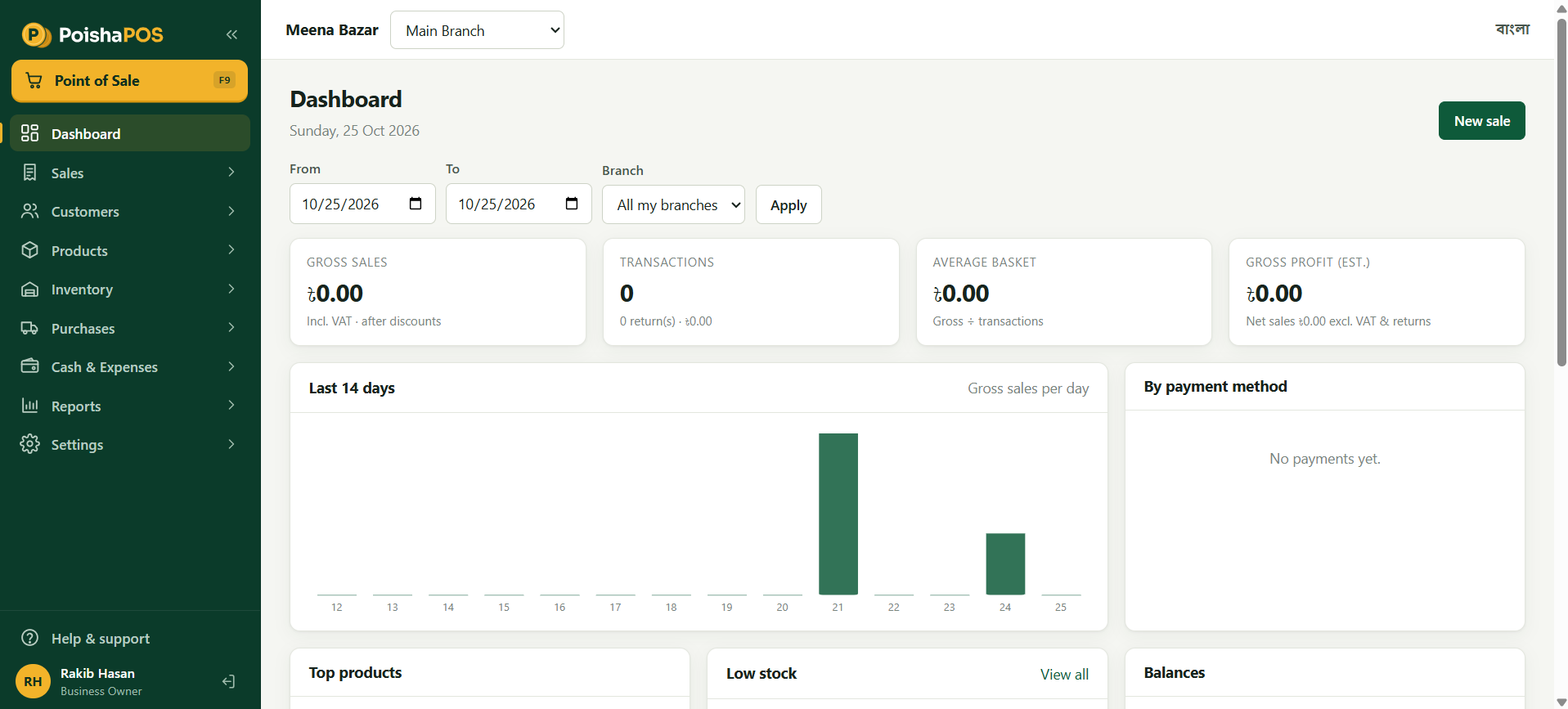Click the Dashboard grid icon
1568x709 pixels.
30,133
